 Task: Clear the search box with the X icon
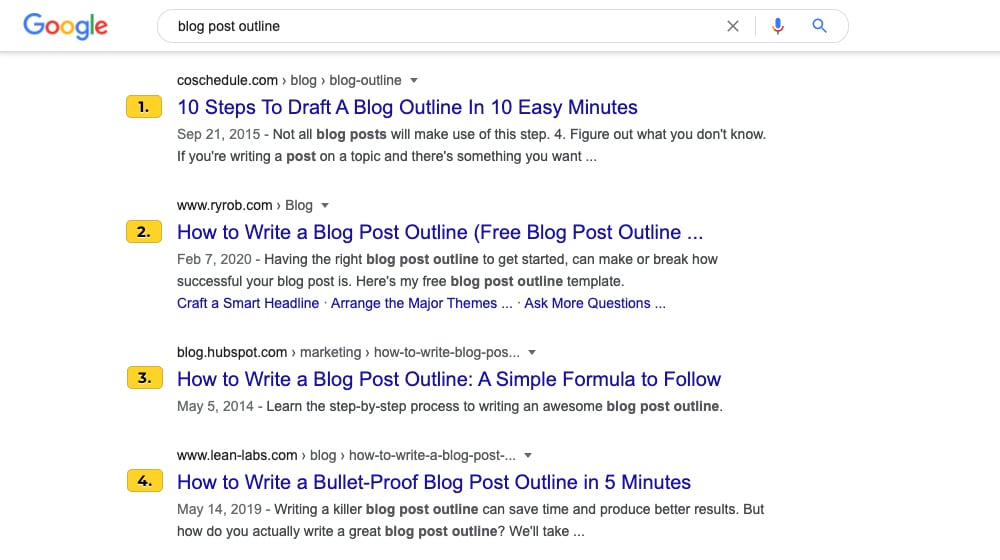[733, 26]
